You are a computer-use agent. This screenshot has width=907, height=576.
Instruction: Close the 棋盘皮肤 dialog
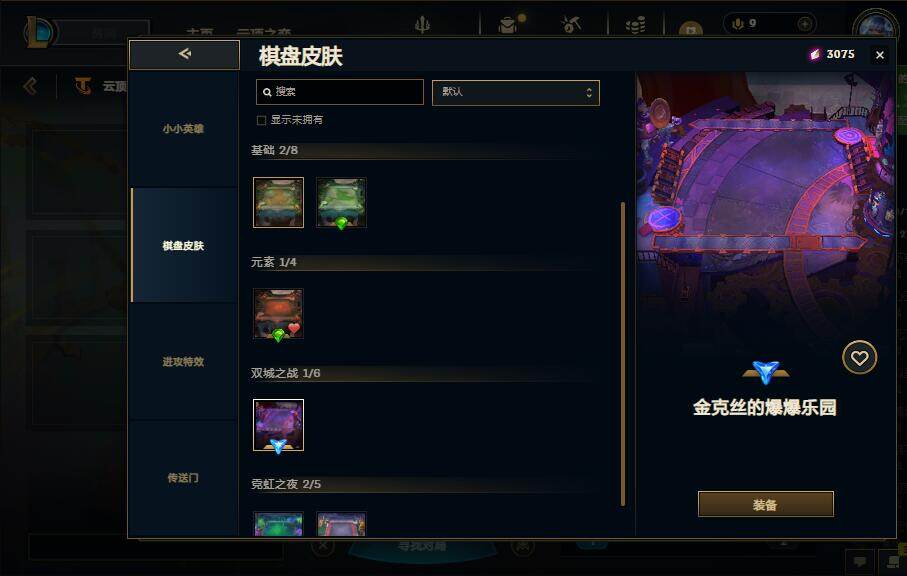coord(880,55)
